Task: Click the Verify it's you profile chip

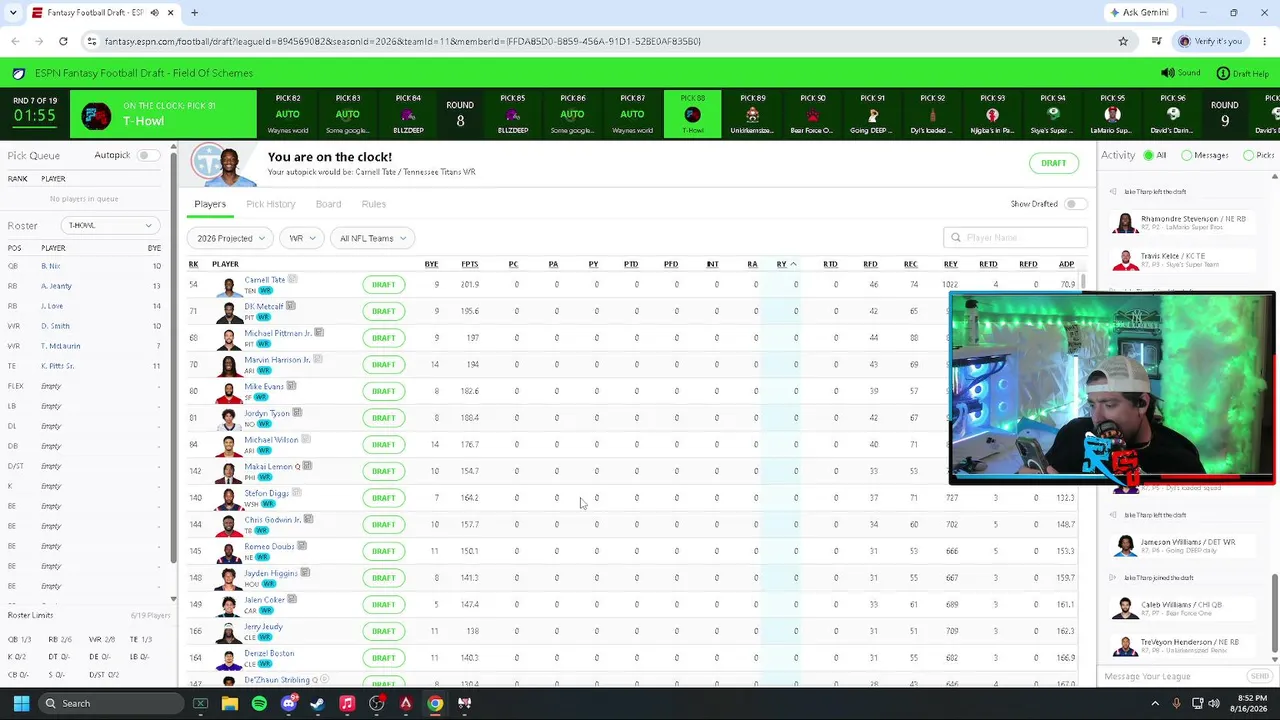Action: pyautogui.click(x=1210, y=41)
